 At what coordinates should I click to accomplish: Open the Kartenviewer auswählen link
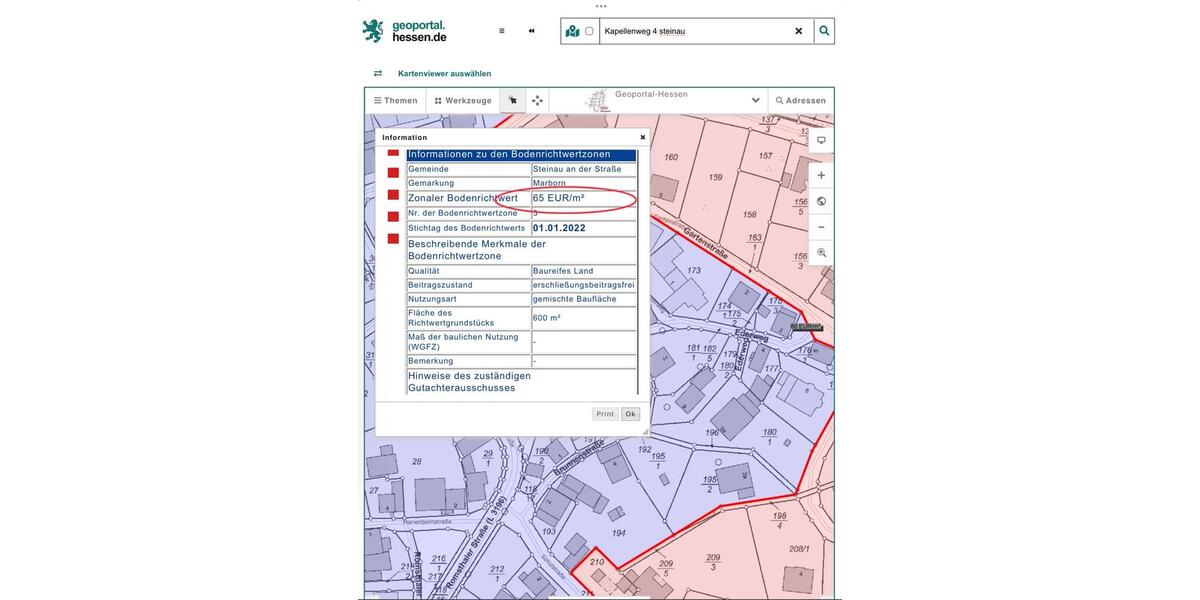click(x=445, y=73)
